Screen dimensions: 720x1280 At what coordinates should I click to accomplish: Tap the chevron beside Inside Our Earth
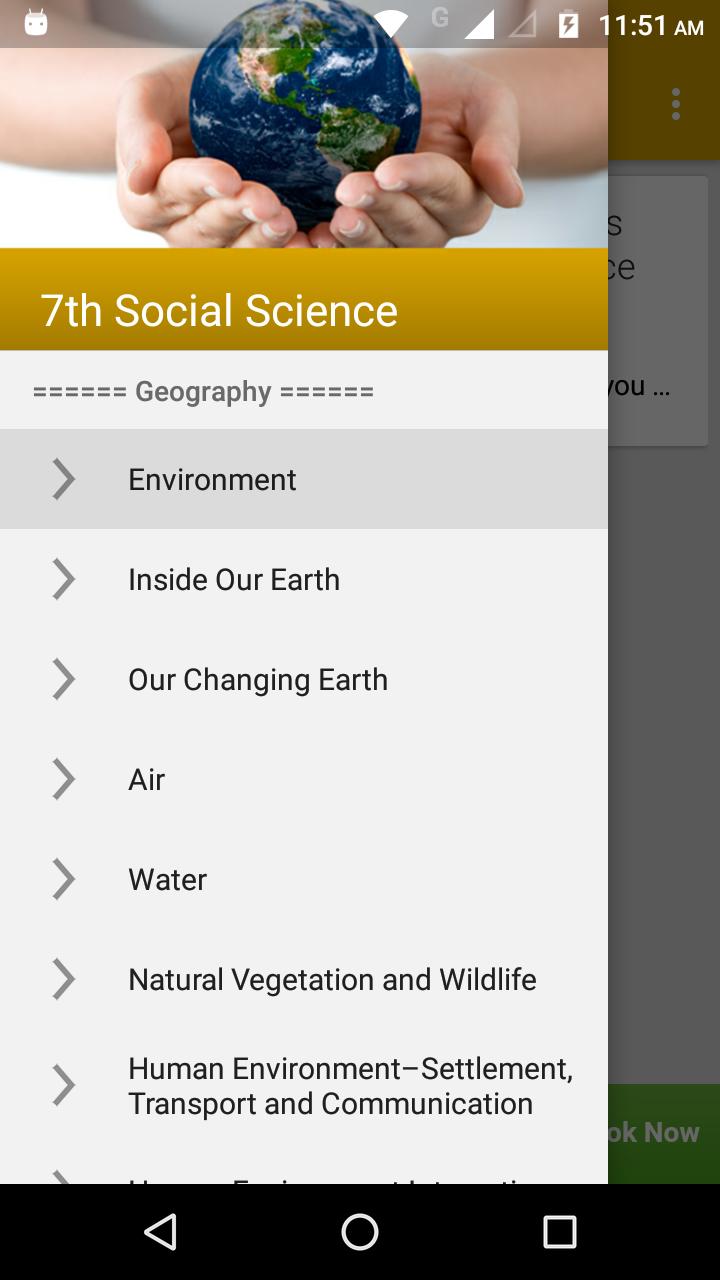click(63, 579)
